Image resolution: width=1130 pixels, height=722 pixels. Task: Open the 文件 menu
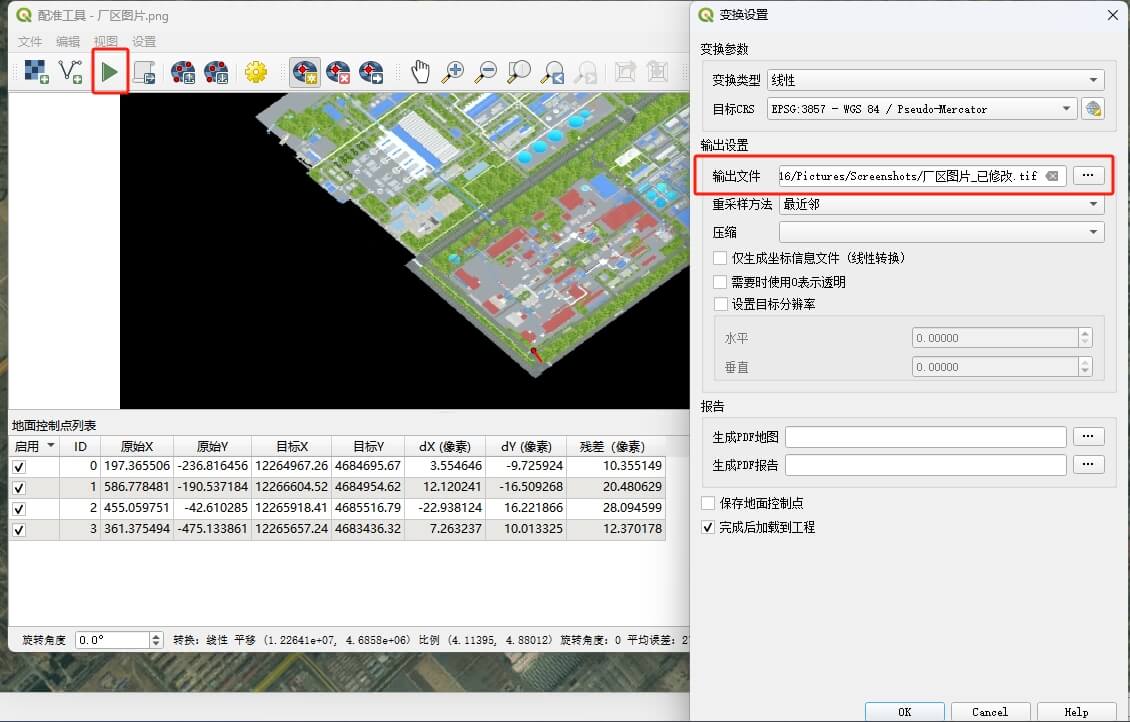(30, 41)
